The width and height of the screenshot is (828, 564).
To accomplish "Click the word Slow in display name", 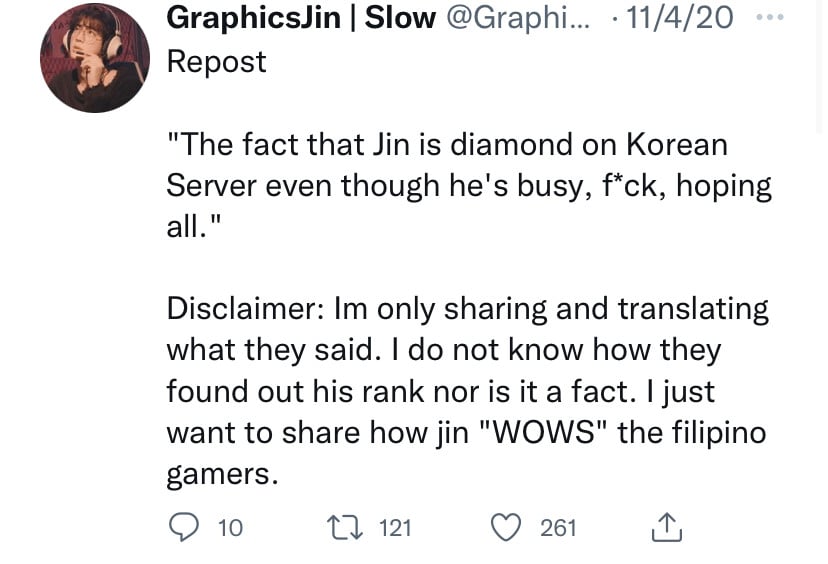I will 400,17.
